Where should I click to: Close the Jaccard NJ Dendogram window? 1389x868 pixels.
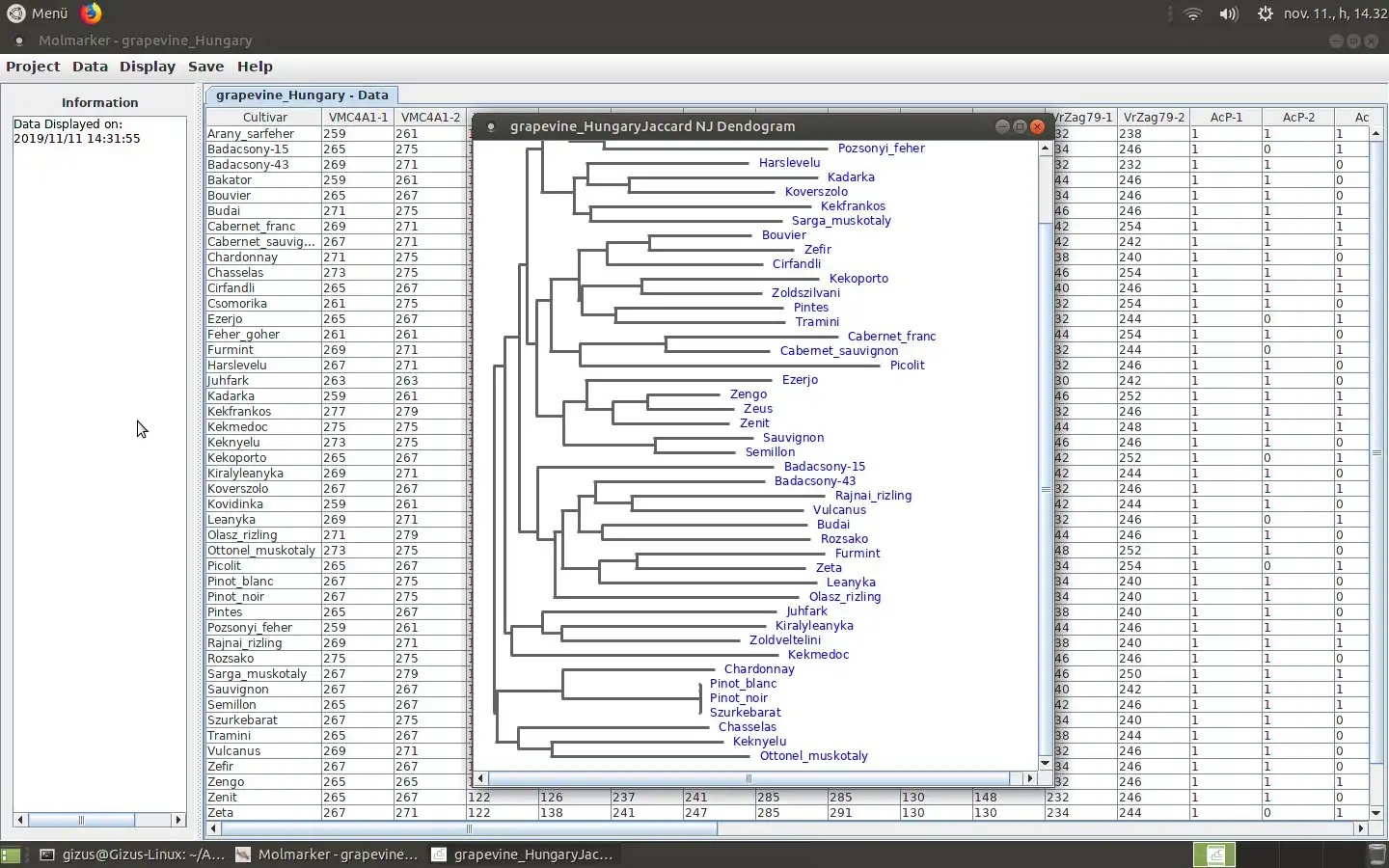click(x=1037, y=126)
